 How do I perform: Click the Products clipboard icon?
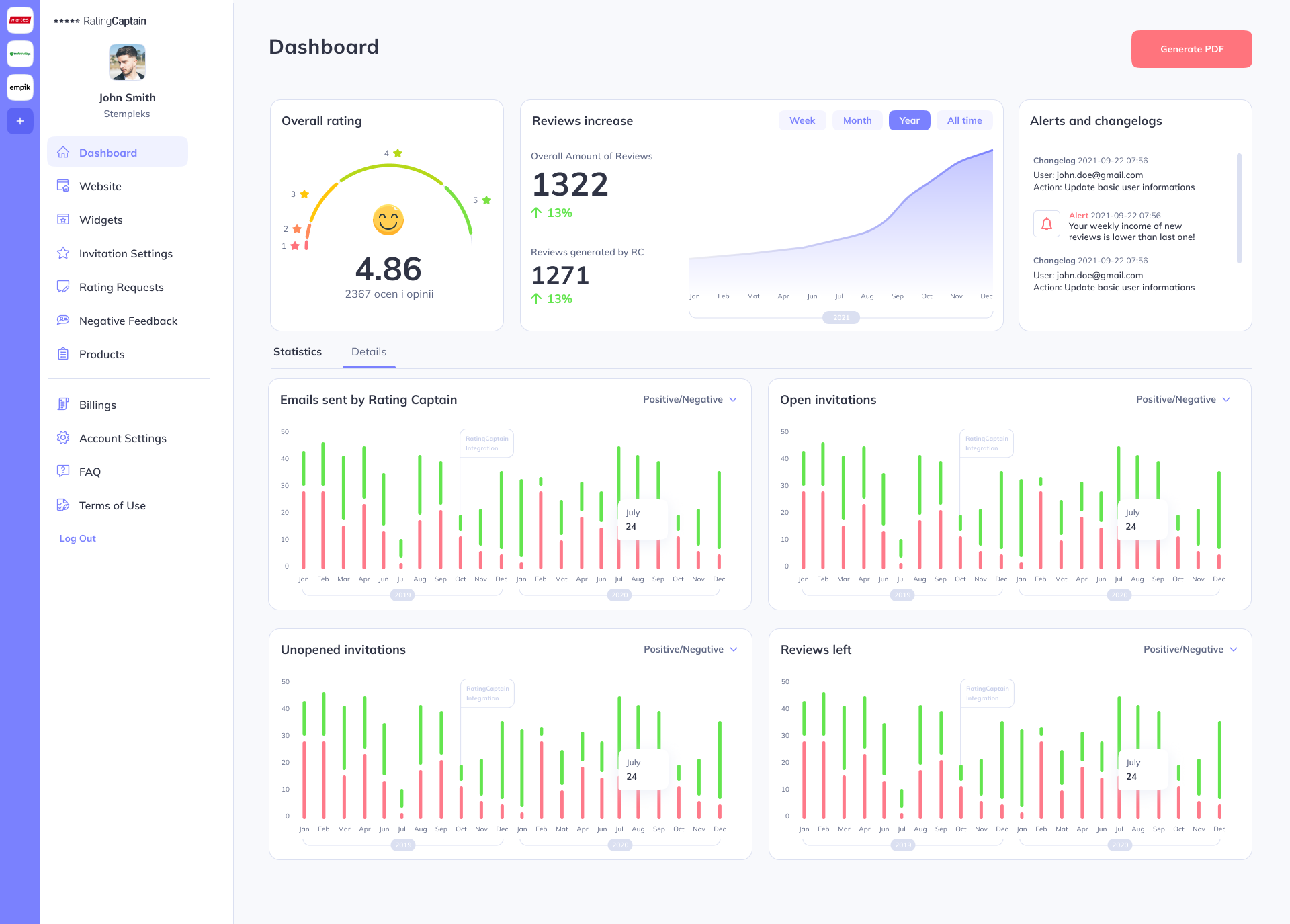pos(63,353)
